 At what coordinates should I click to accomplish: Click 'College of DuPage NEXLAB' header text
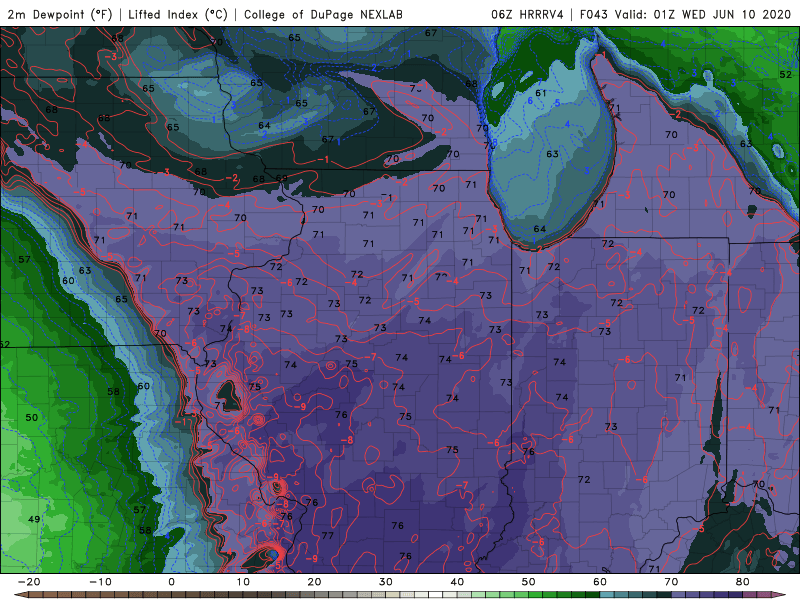pos(323,14)
